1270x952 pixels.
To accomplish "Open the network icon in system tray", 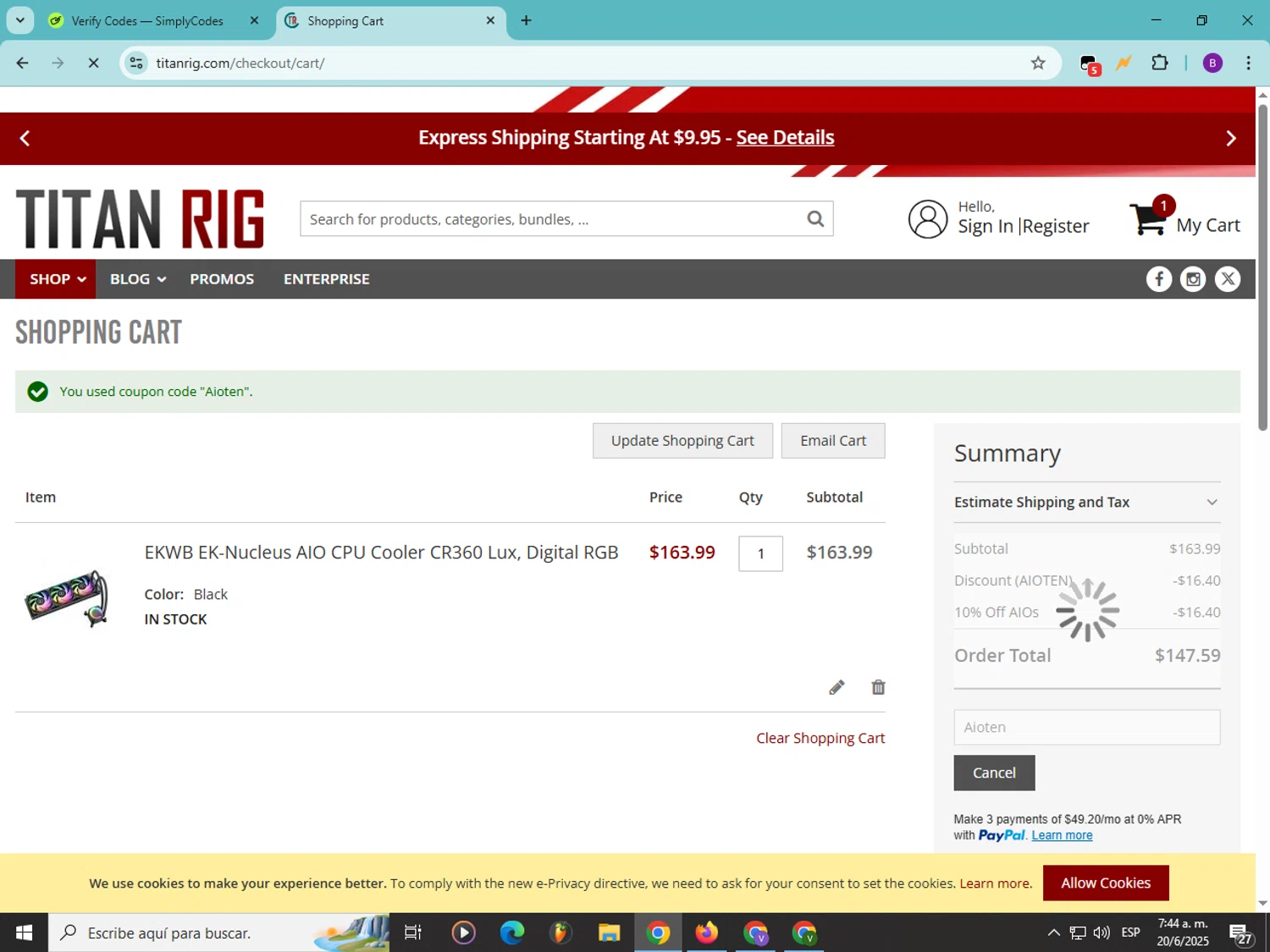I will point(1077,933).
